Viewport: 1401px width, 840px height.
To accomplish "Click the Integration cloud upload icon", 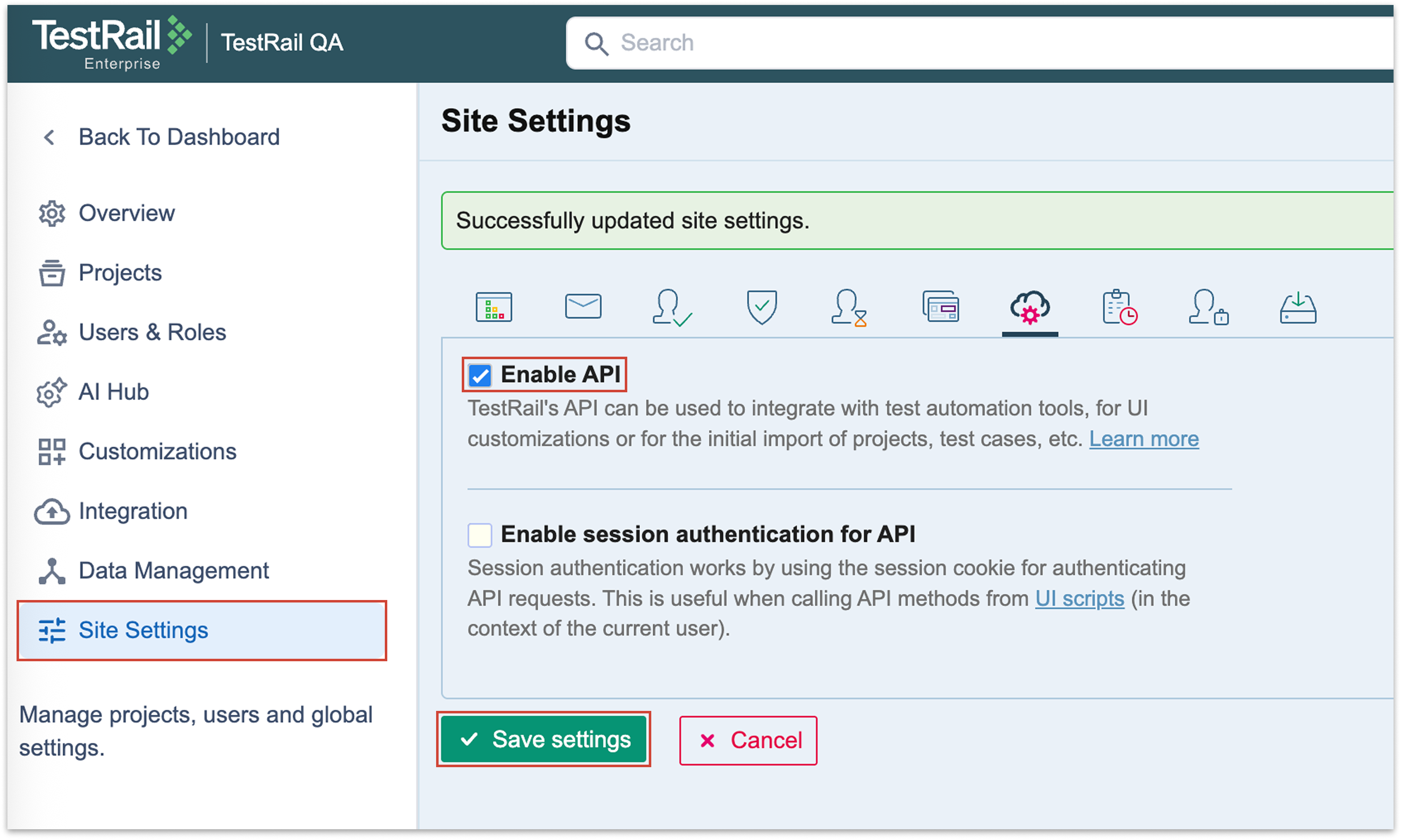I will pos(51,512).
